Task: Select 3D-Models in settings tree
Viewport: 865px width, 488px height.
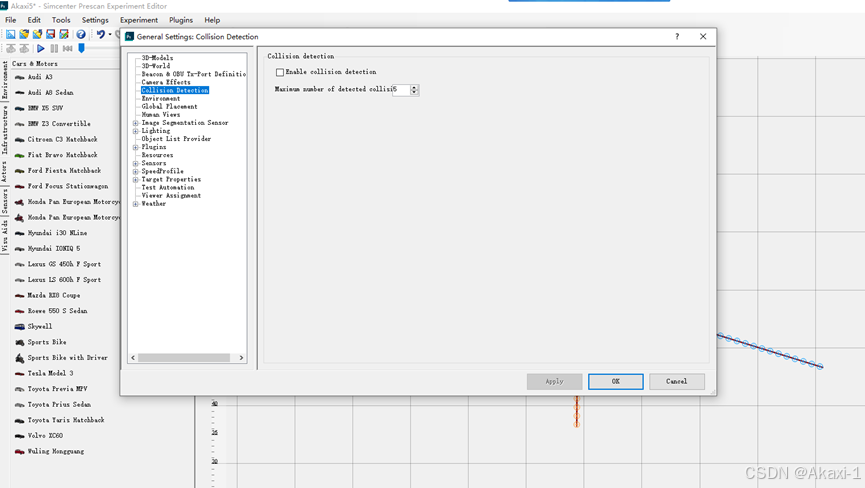Action: pyautogui.click(x=157, y=58)
